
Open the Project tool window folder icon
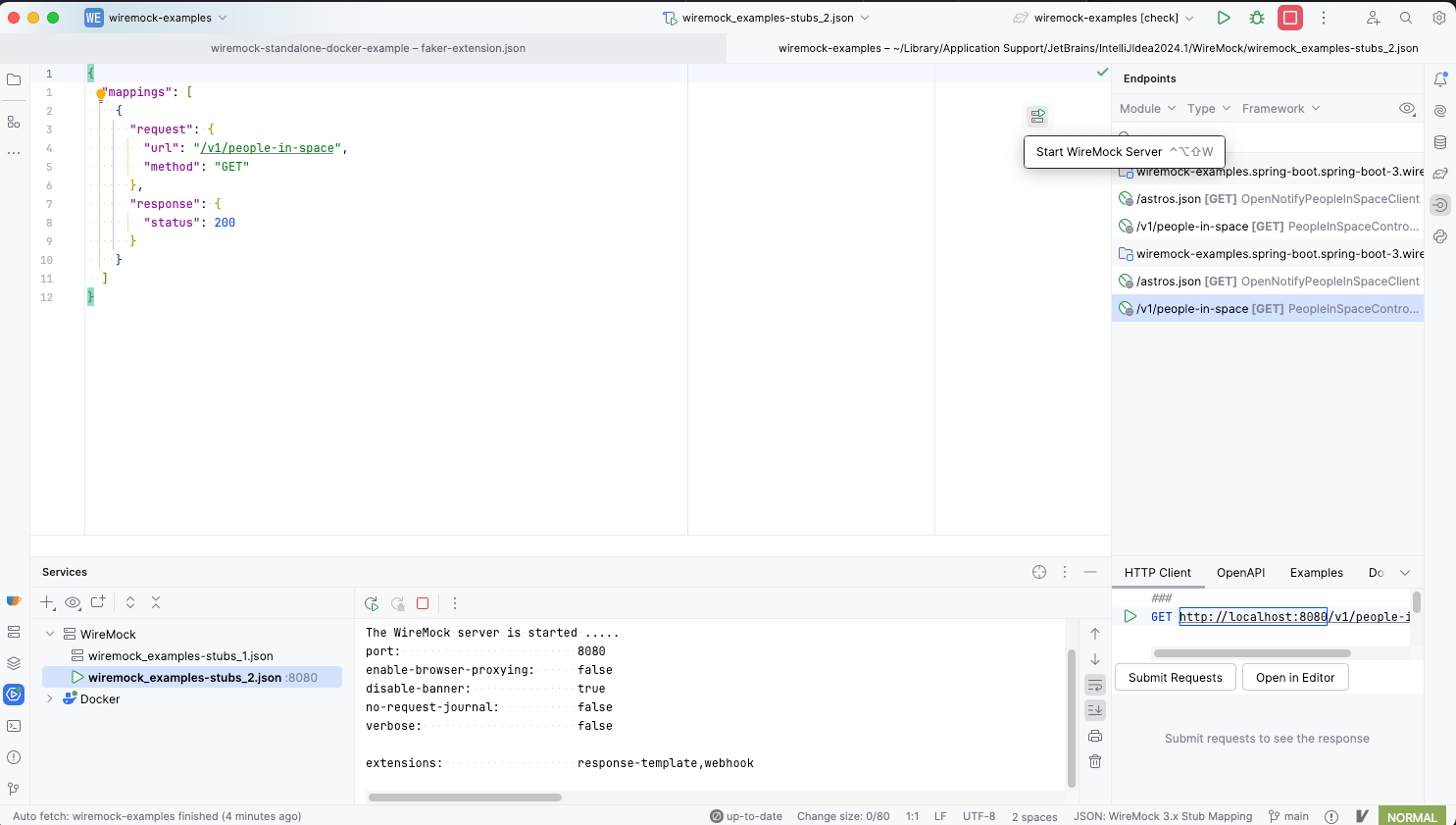coord(14,79)
